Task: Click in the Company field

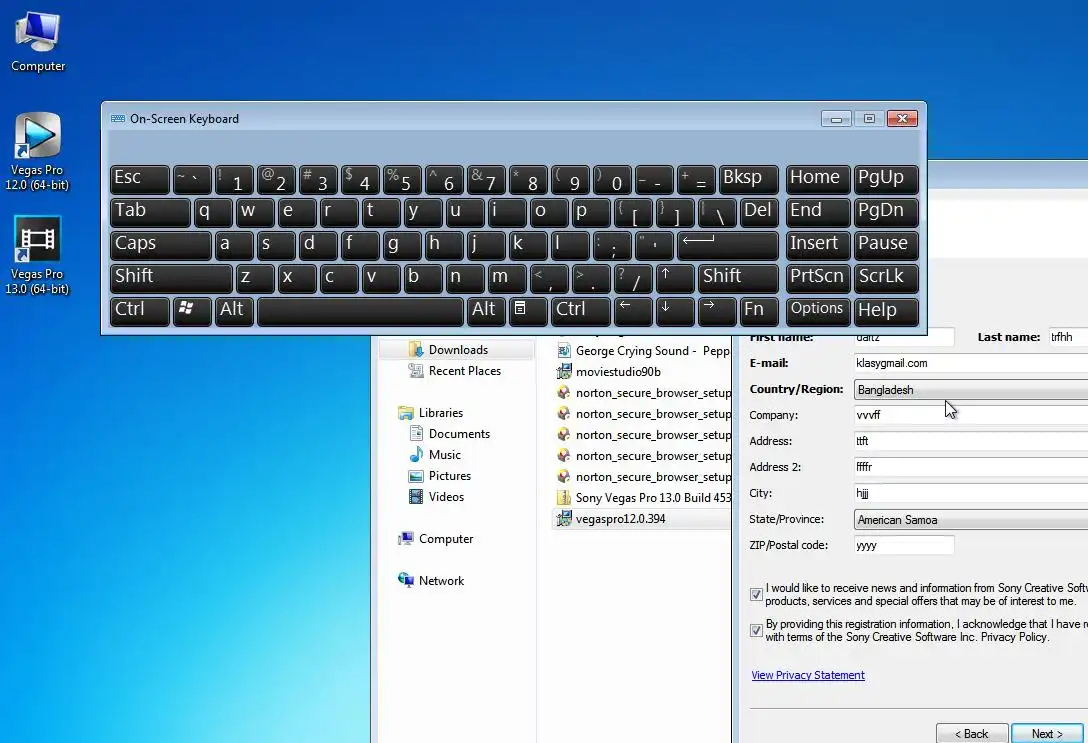Action: tap(971, 415)
